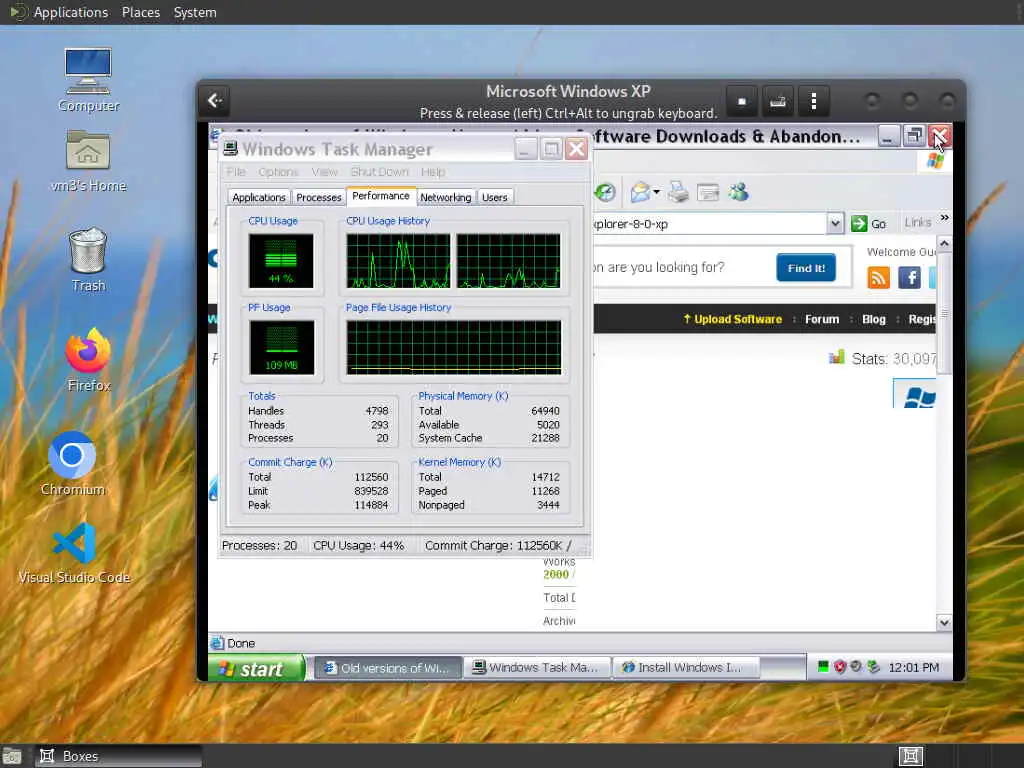Go back using Boxes back arrow
The width and height of the screenshot is (1024, 768).
(x=215, y=101)
